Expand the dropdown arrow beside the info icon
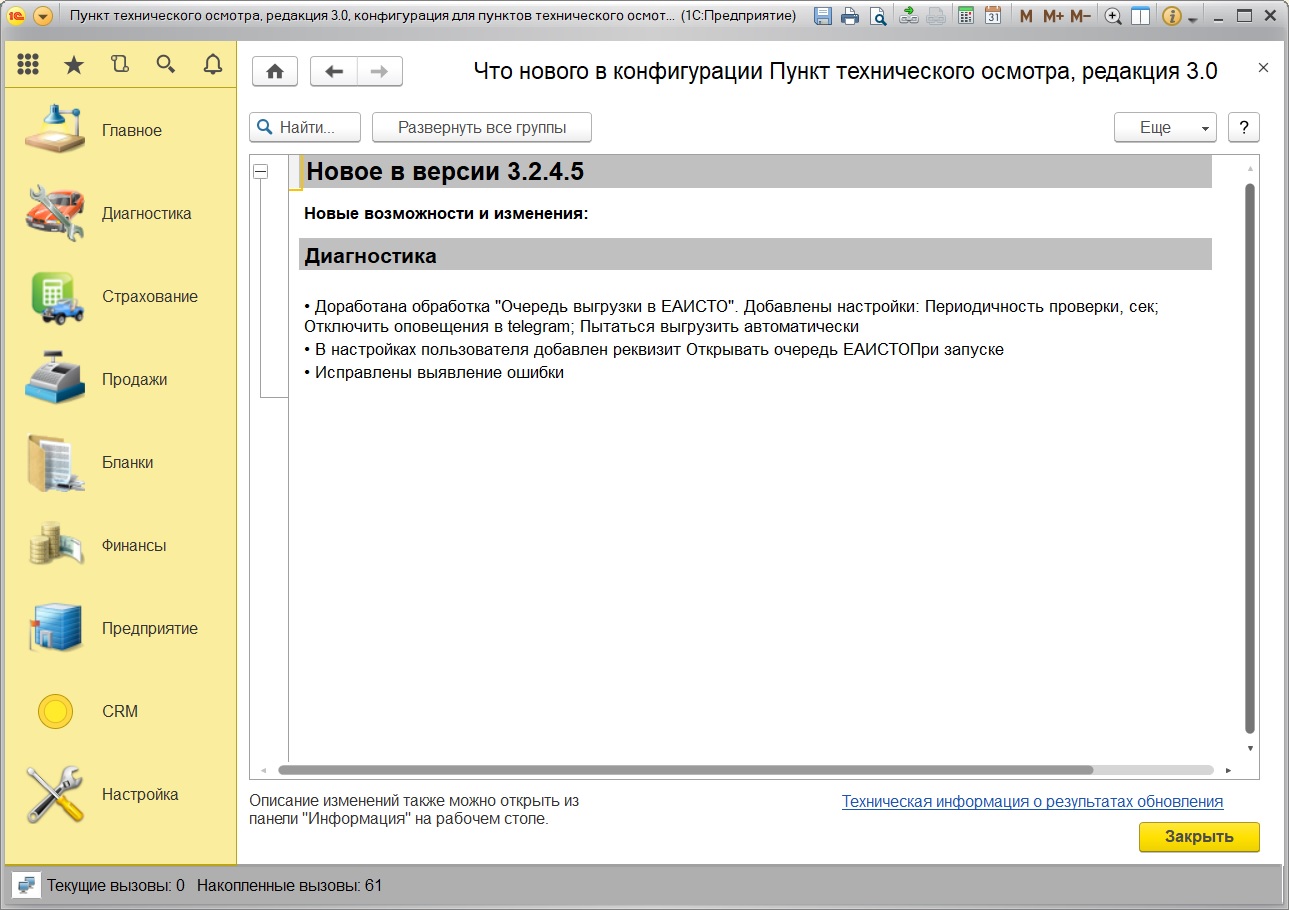This screenshot has height=910, width=1289. (1193, 18)
